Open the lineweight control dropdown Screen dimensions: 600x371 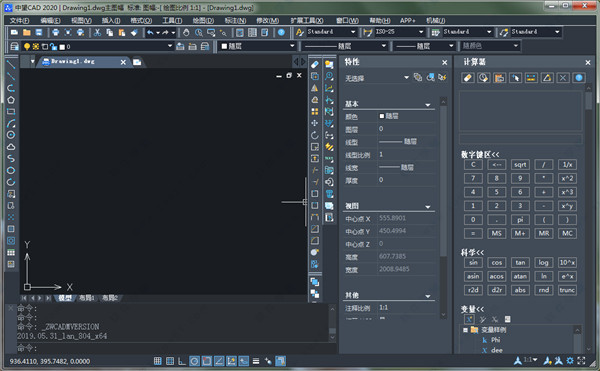451,46
